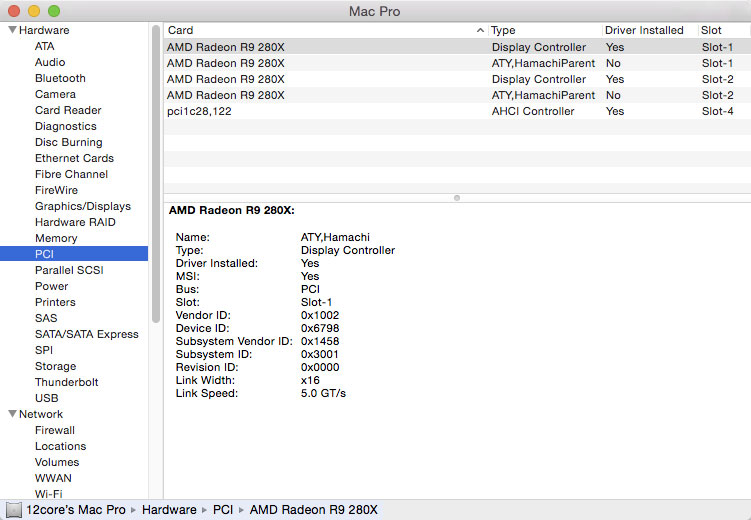
Task: Select Power in the sidebar
Action: click(x=51, y=286)
